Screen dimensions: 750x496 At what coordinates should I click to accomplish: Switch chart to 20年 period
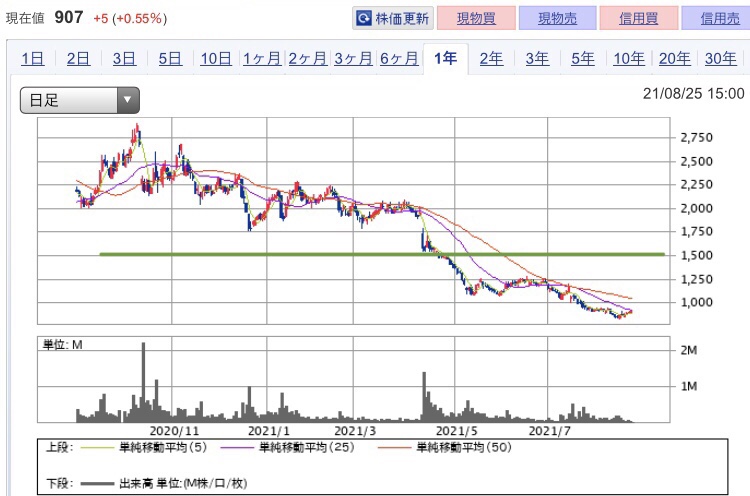pyautogui.click(x=675, y=59)
